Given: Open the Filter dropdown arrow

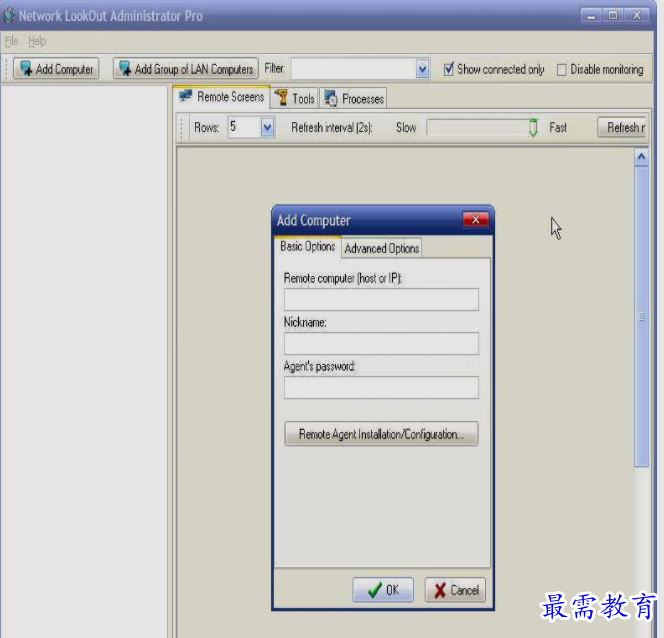Looking at the screenshot, I should click(x=422, y=69).
